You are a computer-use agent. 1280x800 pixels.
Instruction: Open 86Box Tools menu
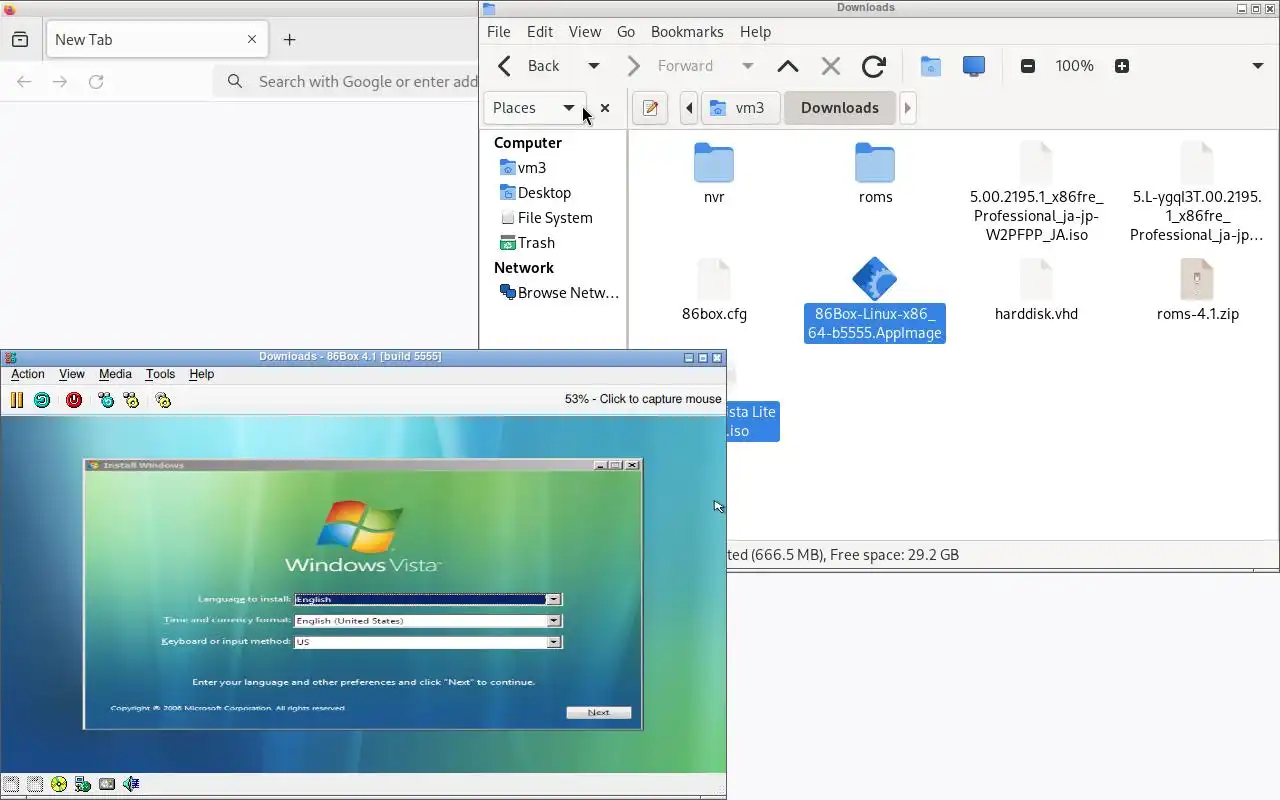(x=160, y=374)
